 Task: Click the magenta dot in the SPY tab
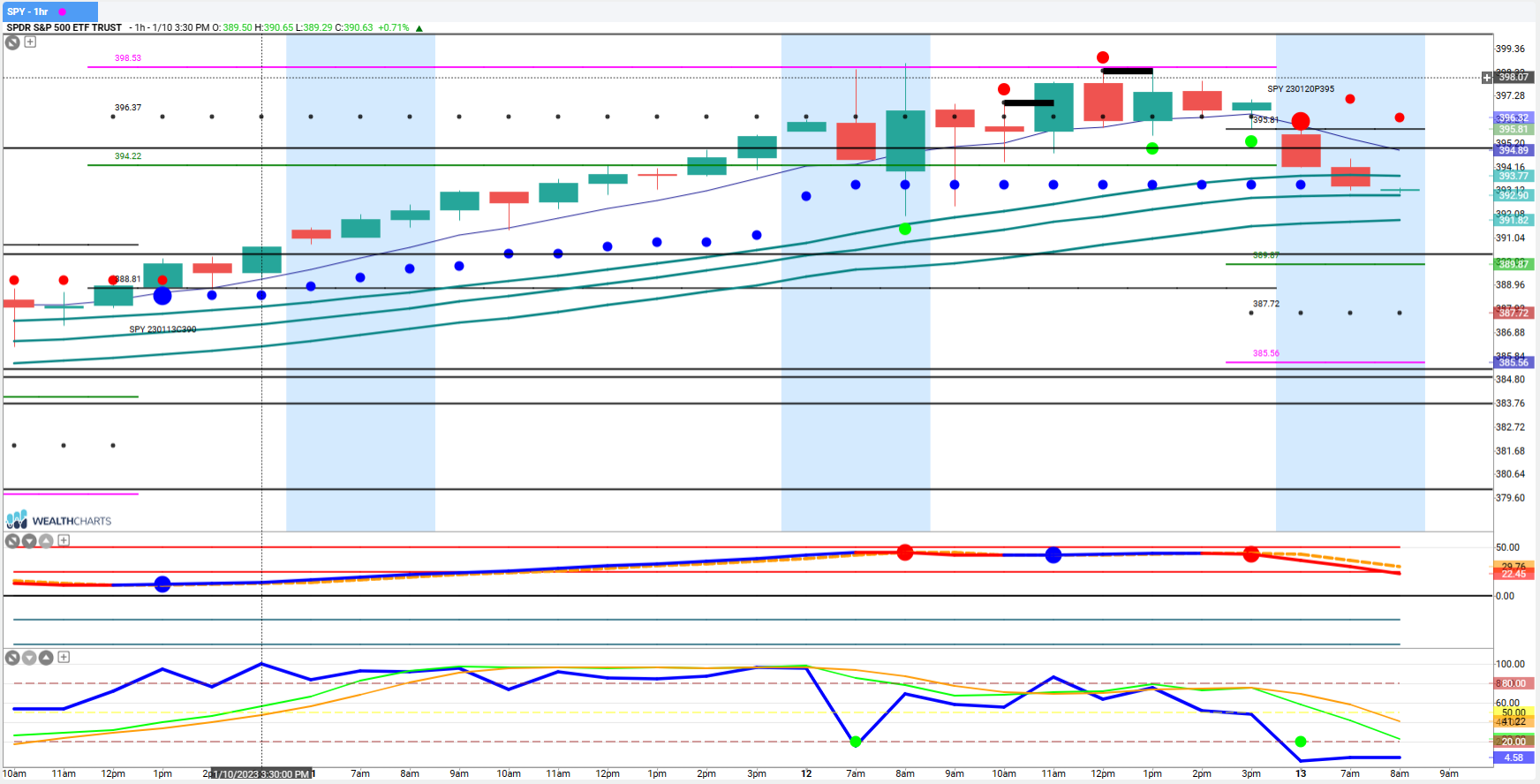(62, 11)
